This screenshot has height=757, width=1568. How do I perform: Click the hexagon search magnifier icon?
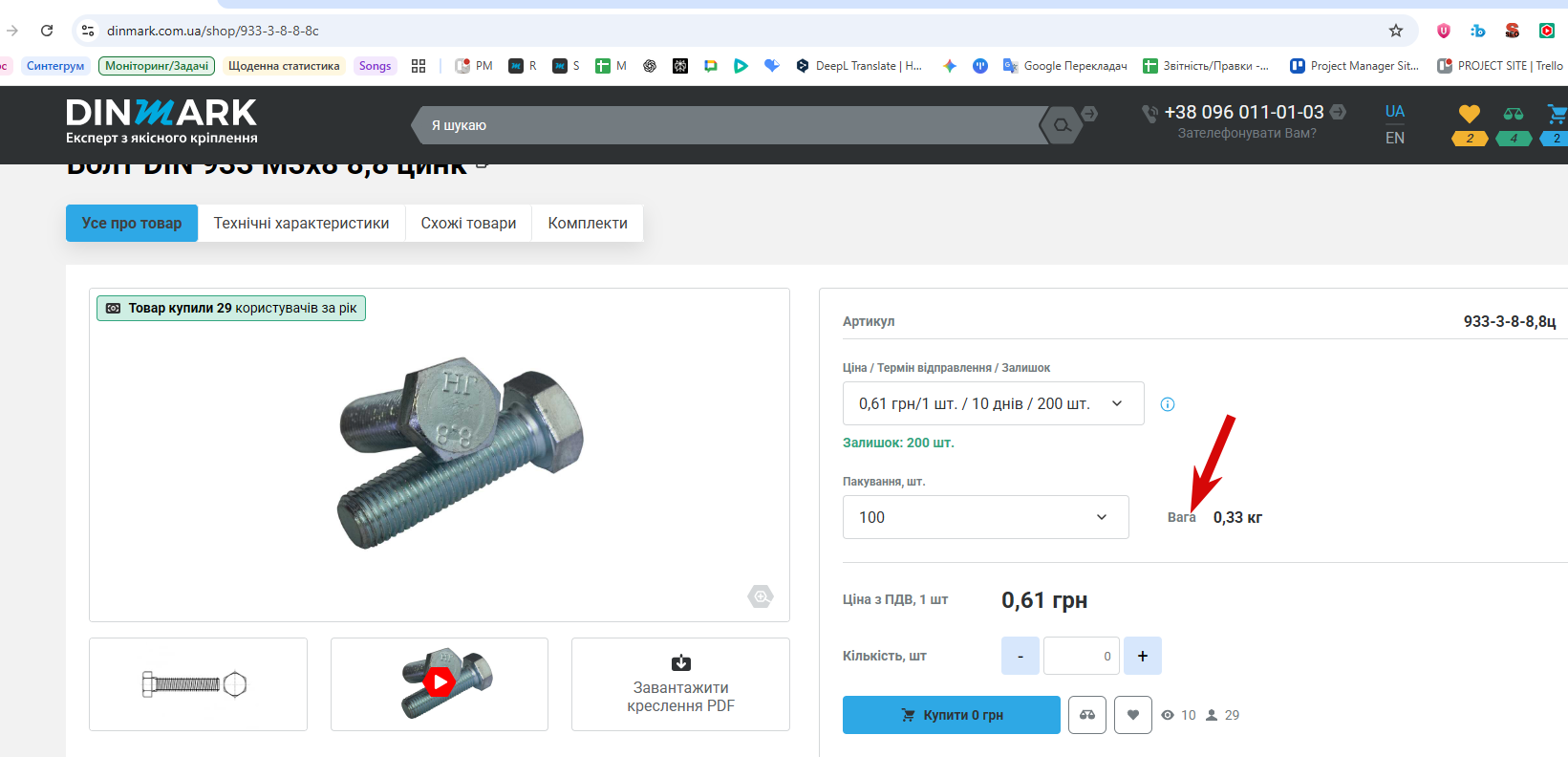[x=1062, y=125]
